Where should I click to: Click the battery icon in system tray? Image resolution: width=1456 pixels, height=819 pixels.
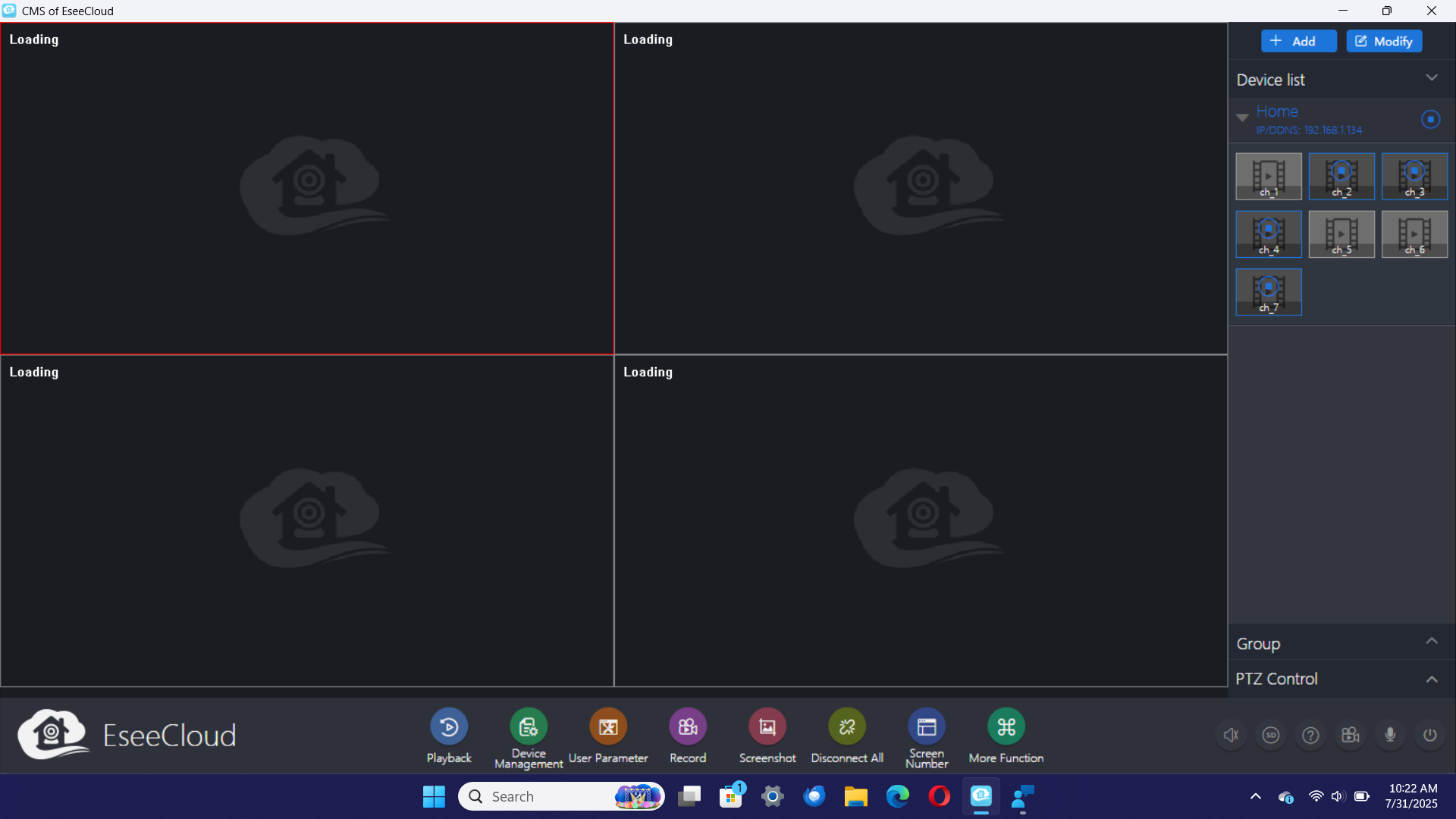point(1362,796)
